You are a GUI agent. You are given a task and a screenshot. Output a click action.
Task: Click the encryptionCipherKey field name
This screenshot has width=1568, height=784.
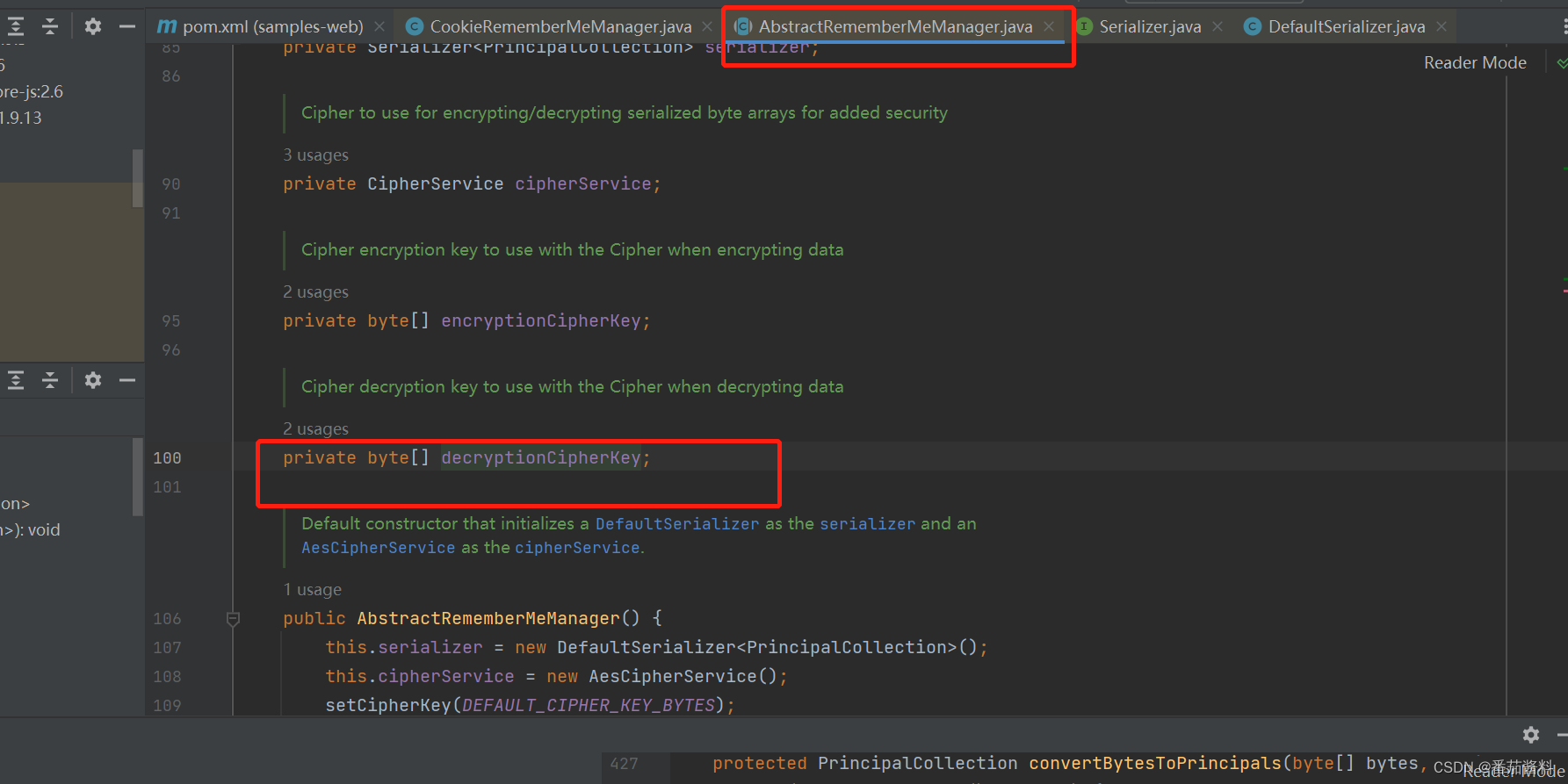pos(541,320)
